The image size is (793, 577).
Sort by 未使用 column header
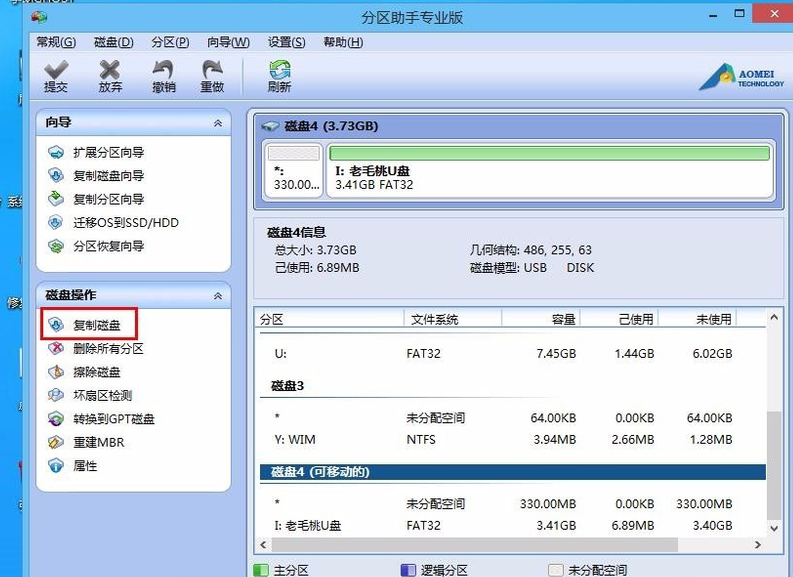tap(697, 319)
